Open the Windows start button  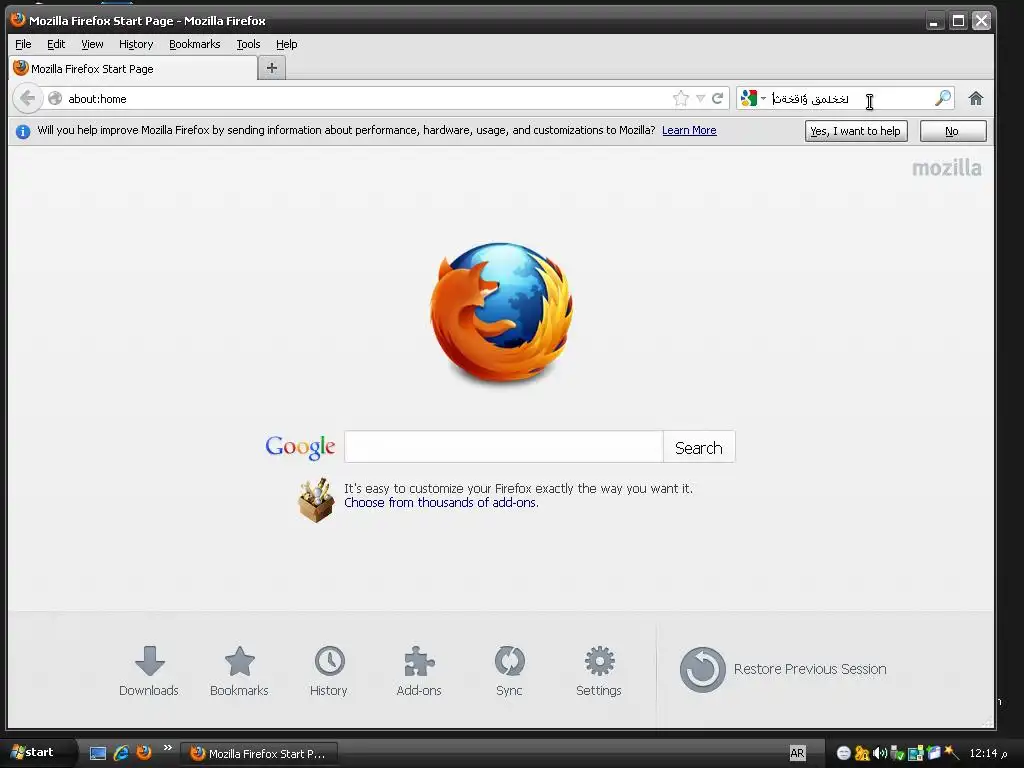(37, 752)
